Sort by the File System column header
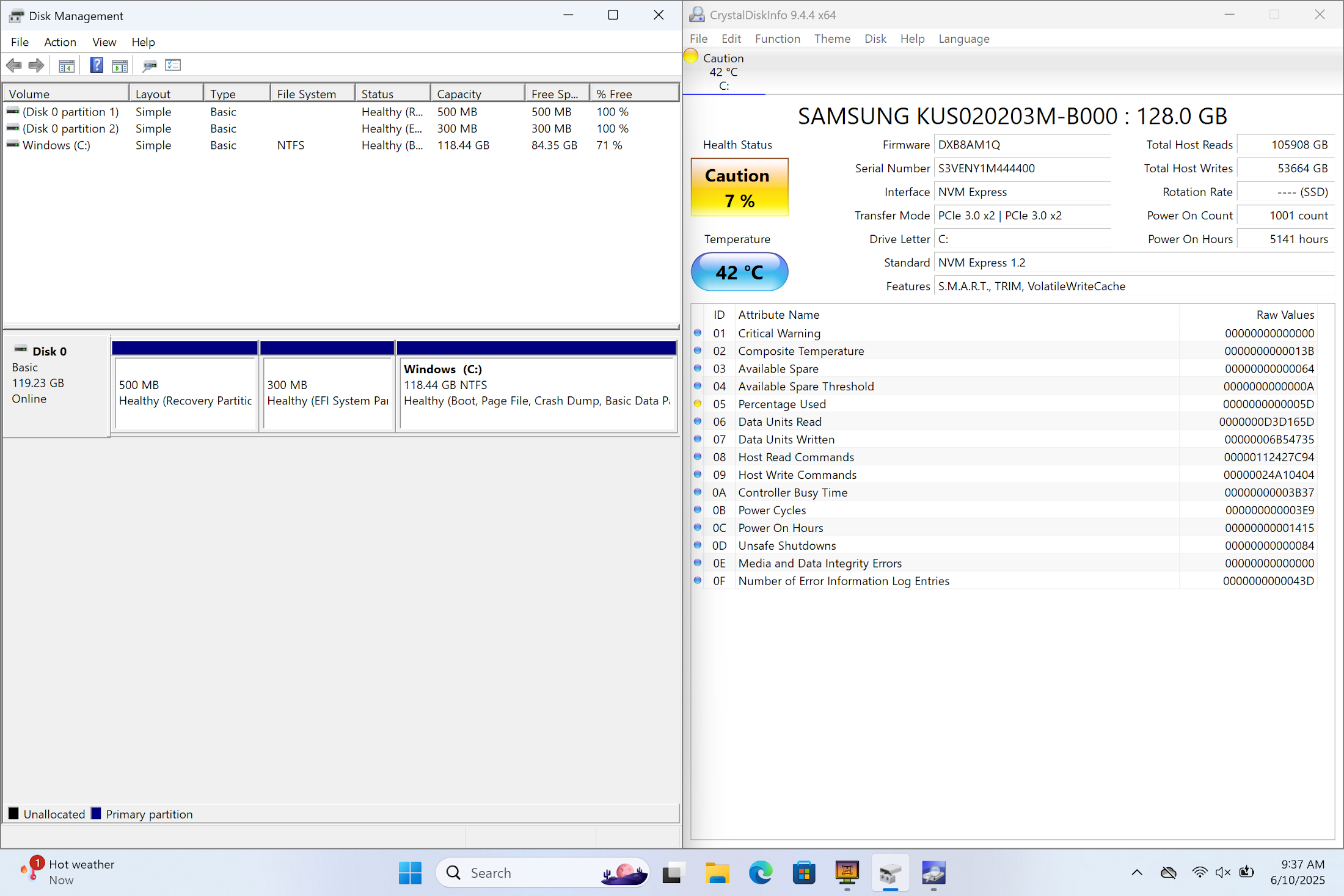The image size is (1344, 896). pyautogui.click(x=313, y=93)
